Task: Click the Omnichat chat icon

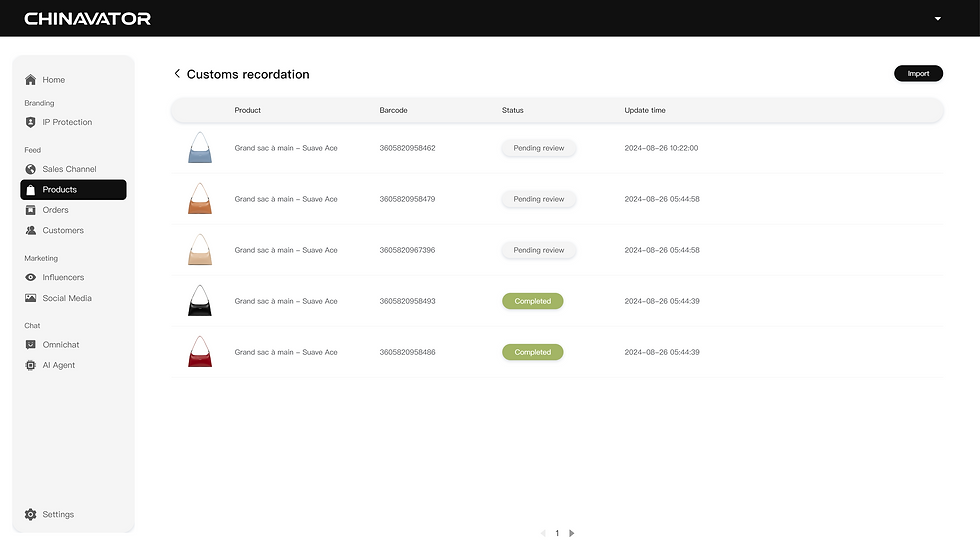Action: point(30,345)
